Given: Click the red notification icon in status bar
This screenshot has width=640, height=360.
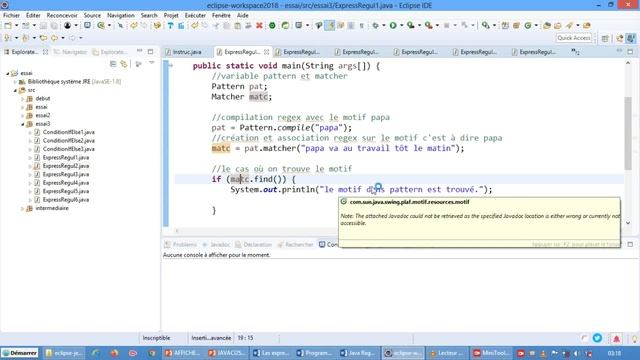Looking at the screenshot, I should pyautogui.click(x=616, y=338).
